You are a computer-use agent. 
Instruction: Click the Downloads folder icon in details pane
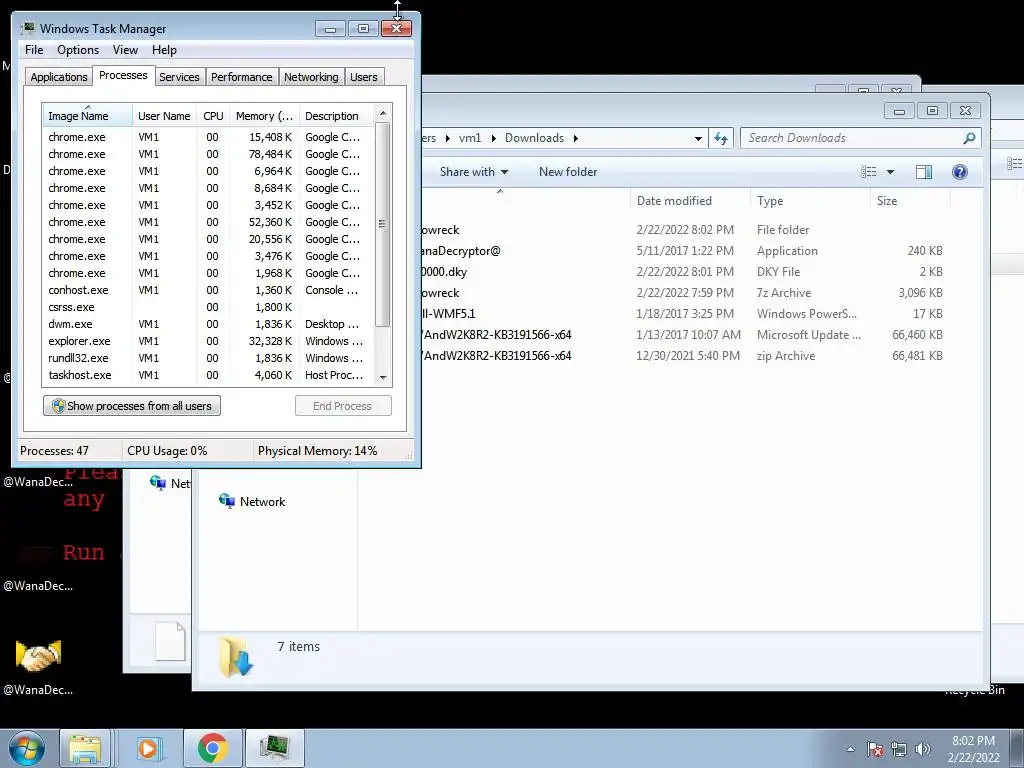(x=236, y=656)
